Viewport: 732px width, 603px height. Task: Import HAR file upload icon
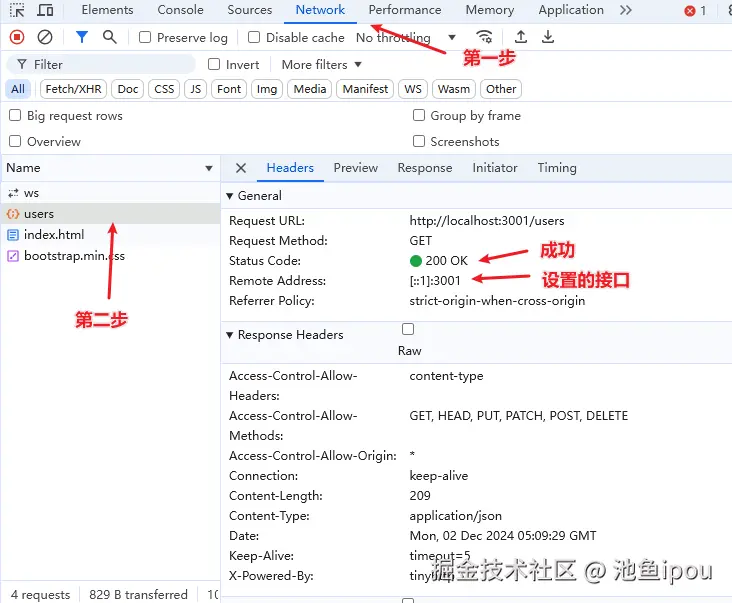[521, 37]
